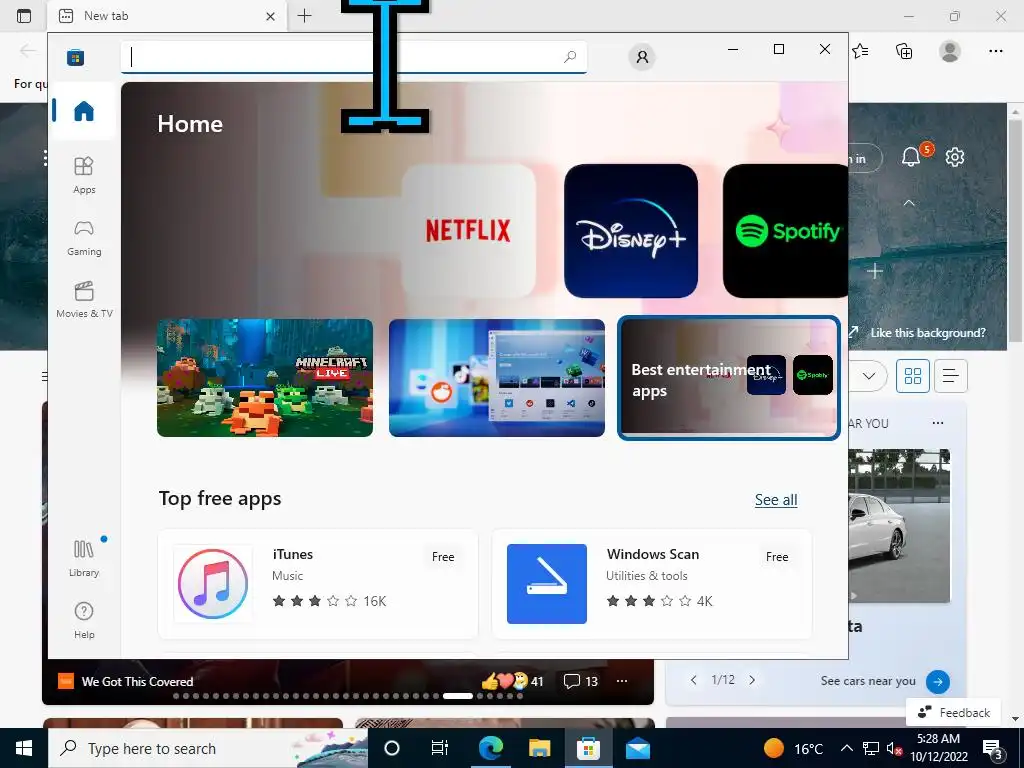1024x768 pixels.
Task: Add a new tab in Edge
Action: coord(304,16)
